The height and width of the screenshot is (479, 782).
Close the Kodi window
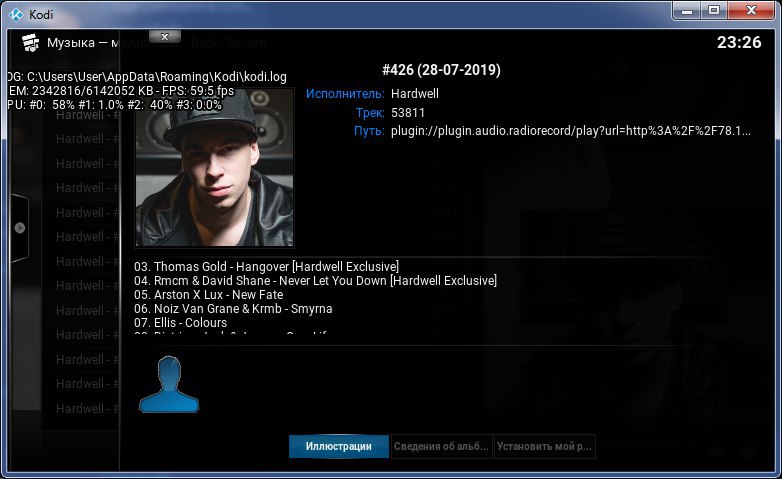[x=752, y=10]
